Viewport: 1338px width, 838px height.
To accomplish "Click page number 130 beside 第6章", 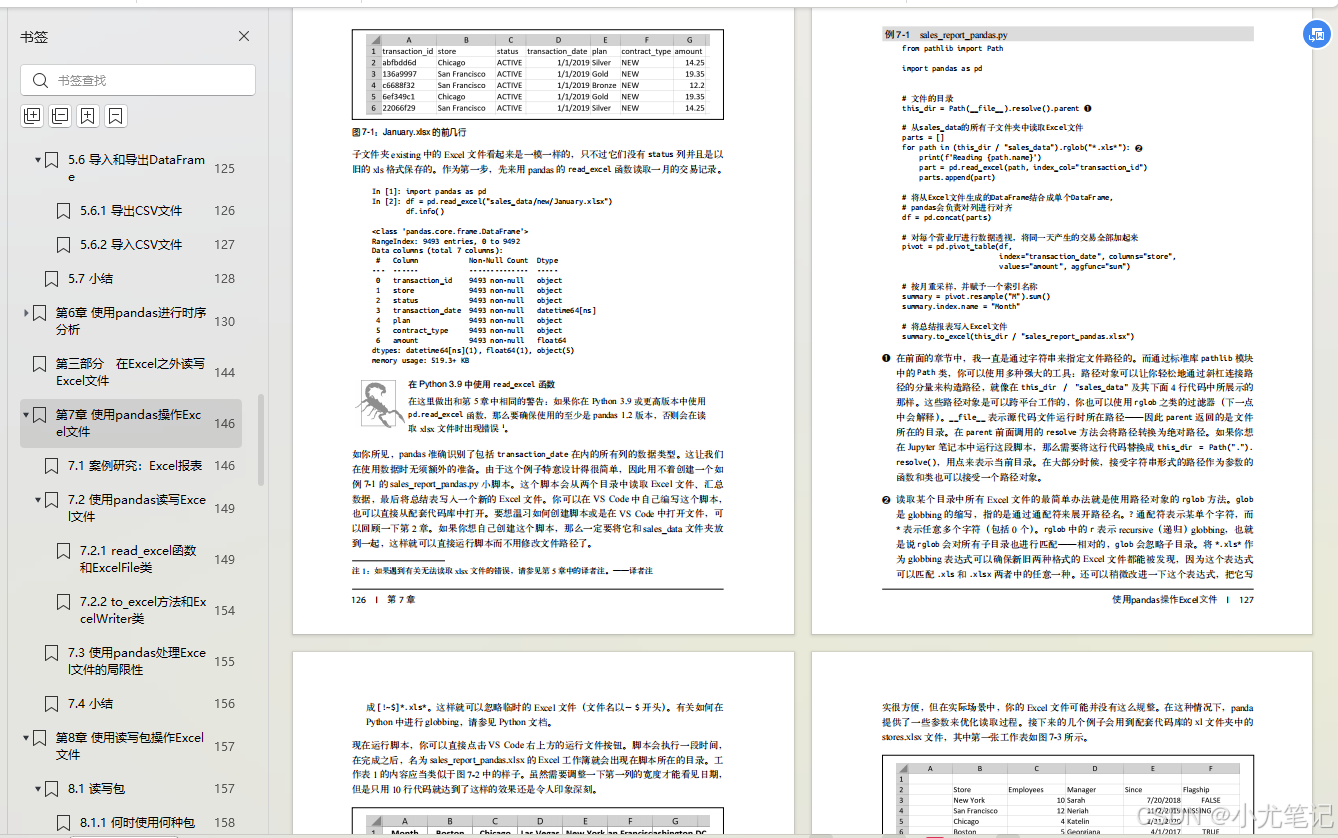I will click(225, 322).
